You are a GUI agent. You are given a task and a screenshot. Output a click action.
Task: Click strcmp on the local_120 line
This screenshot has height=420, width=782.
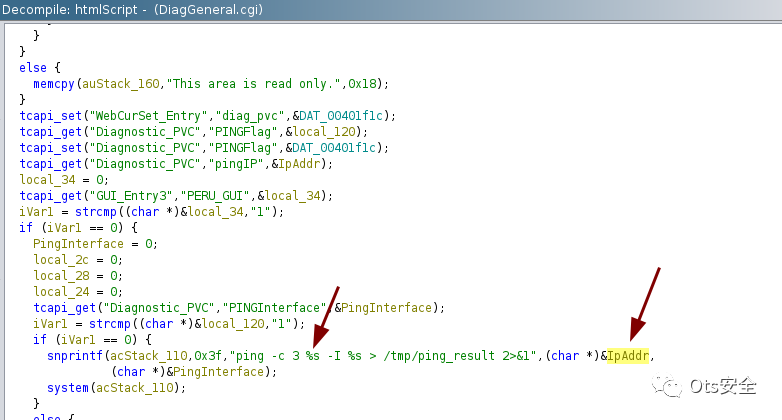[110, 323]
